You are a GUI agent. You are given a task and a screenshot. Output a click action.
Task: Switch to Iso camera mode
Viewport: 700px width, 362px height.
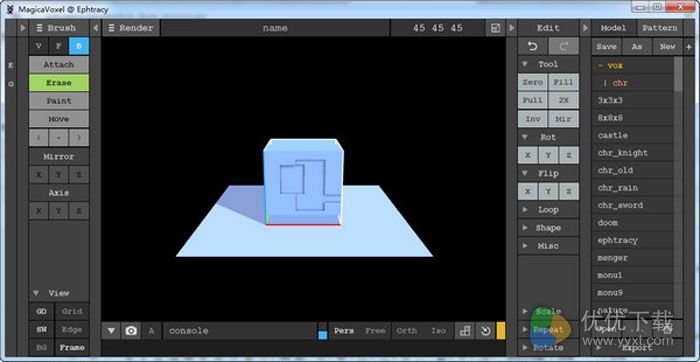(x=438, y=331)
